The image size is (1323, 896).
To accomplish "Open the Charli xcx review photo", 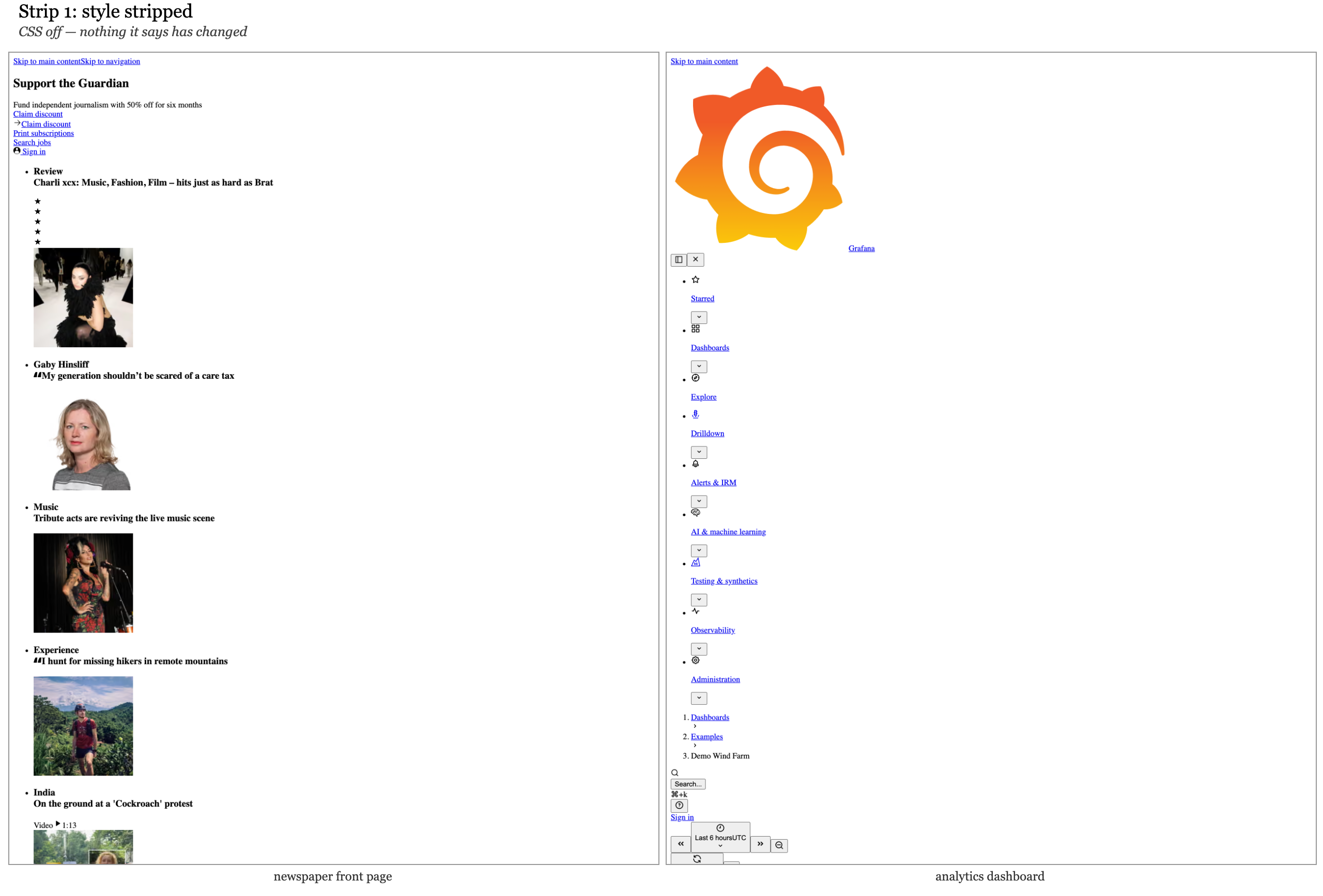I will coord(83,298).
